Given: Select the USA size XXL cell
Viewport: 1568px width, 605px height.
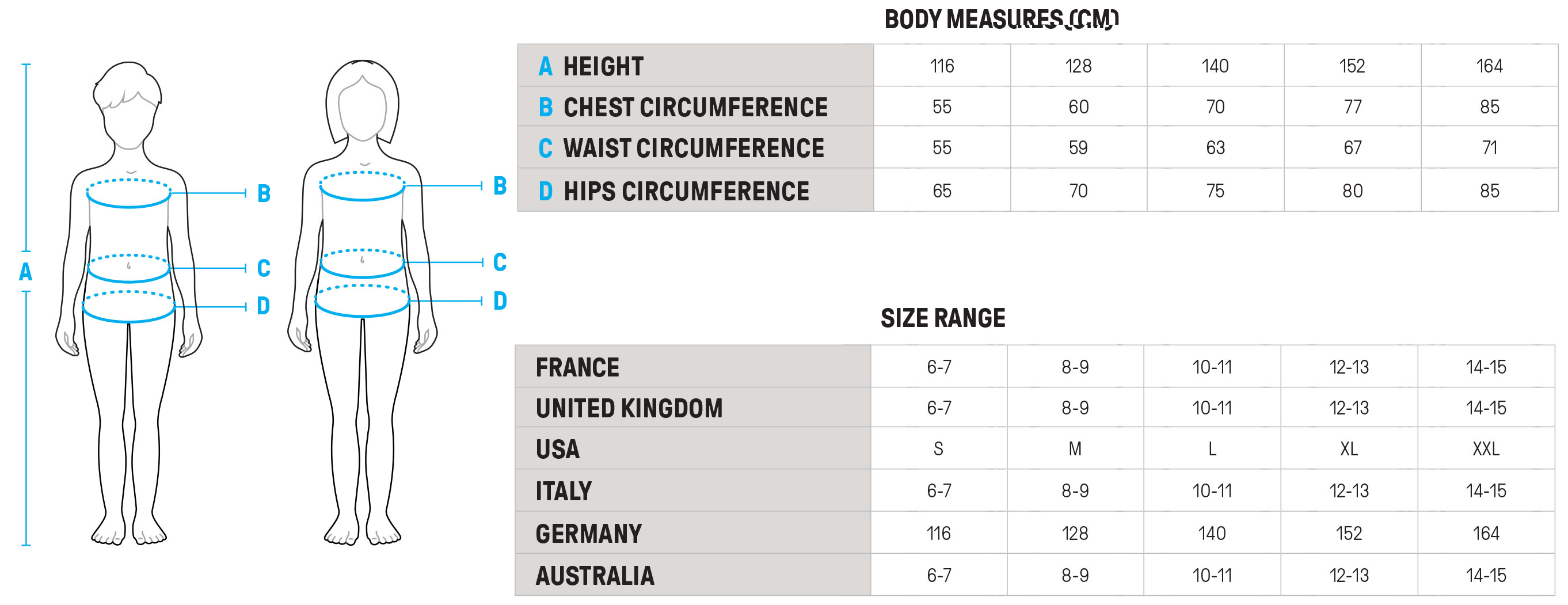Looking at the screenshot, I should pyautogui.click(x=1486, y=448).
